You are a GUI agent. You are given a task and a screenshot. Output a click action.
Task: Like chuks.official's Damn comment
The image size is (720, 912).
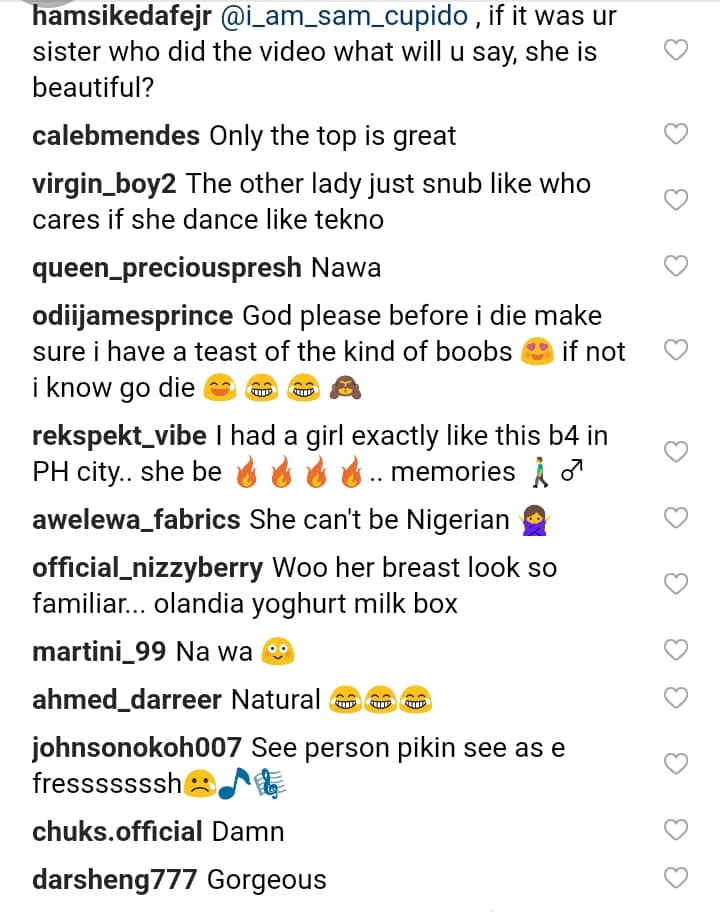point(677,830)
